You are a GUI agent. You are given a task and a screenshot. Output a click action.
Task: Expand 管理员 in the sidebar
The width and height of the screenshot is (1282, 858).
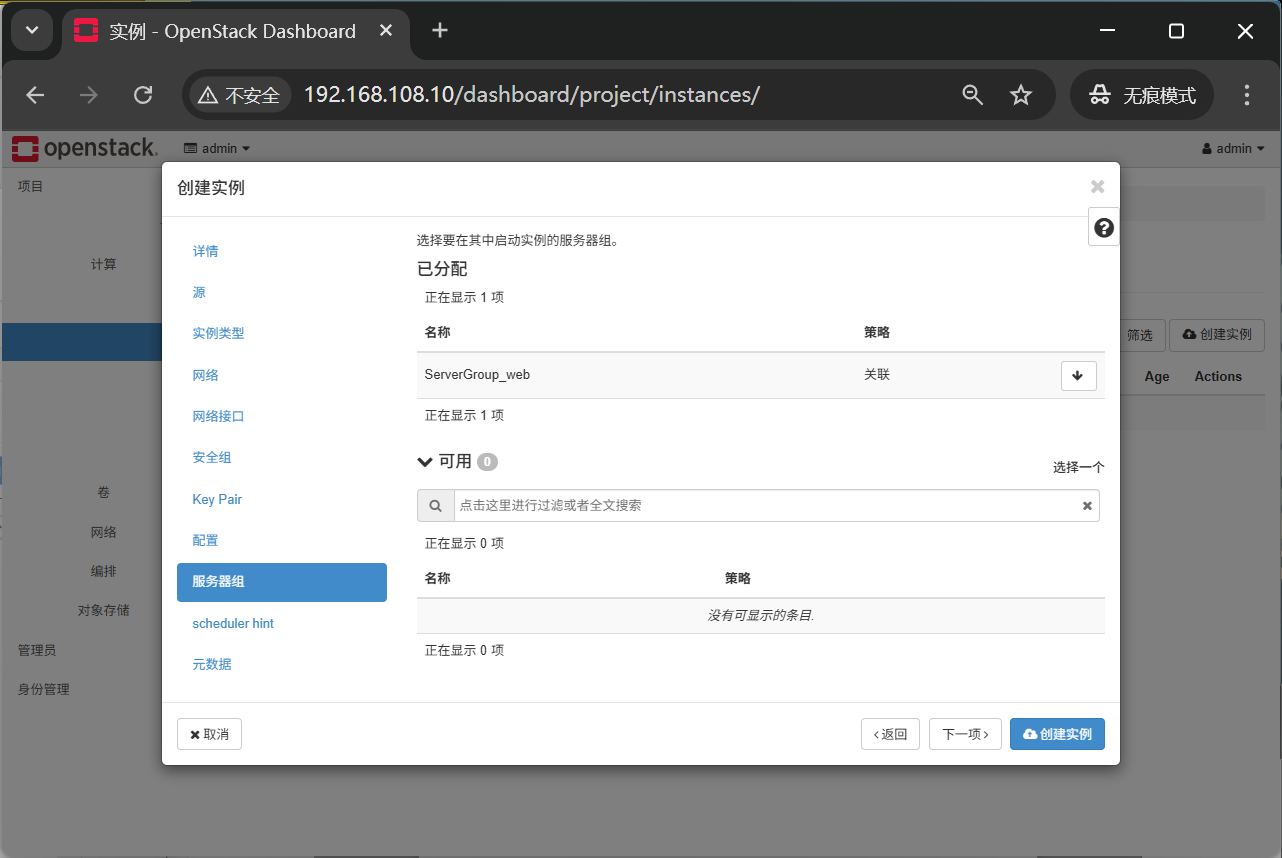tap(37, 650)
